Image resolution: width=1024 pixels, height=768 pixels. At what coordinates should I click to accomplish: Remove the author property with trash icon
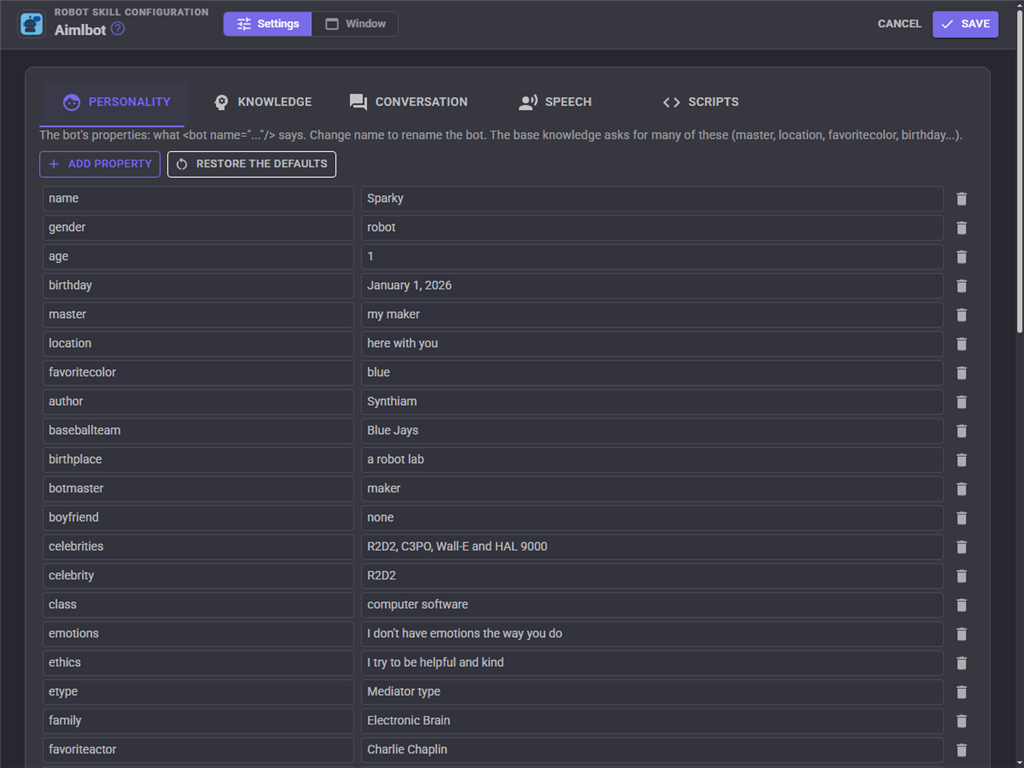click(961, 402)
